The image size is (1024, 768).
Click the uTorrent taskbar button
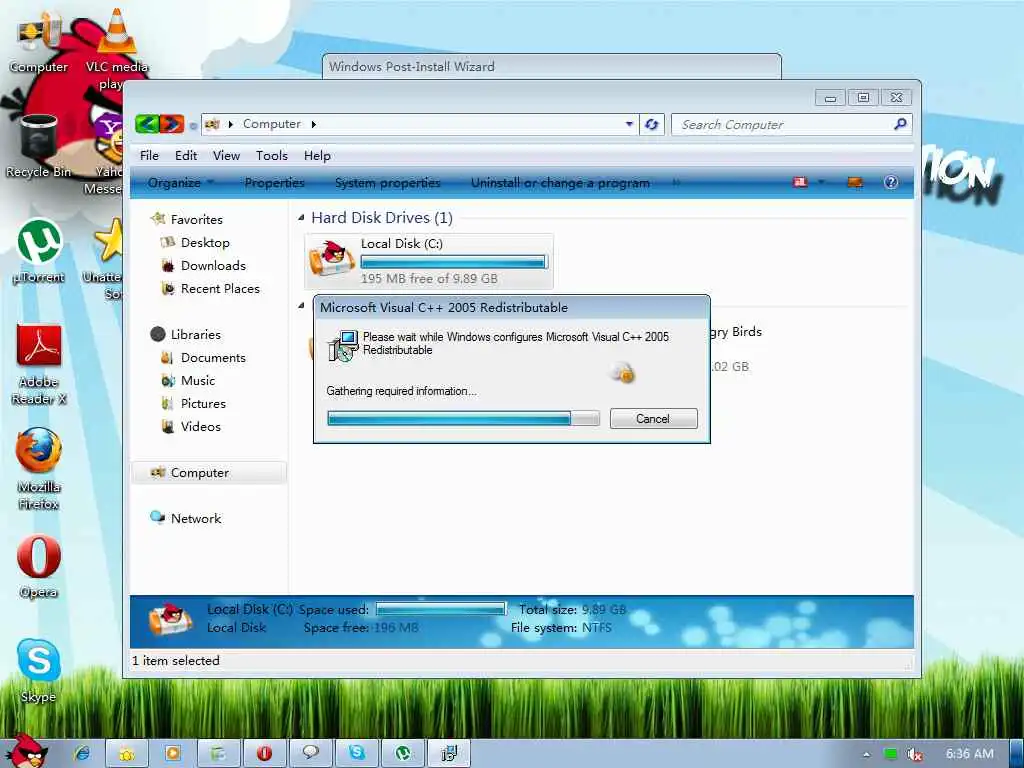[x=403, y=753]
